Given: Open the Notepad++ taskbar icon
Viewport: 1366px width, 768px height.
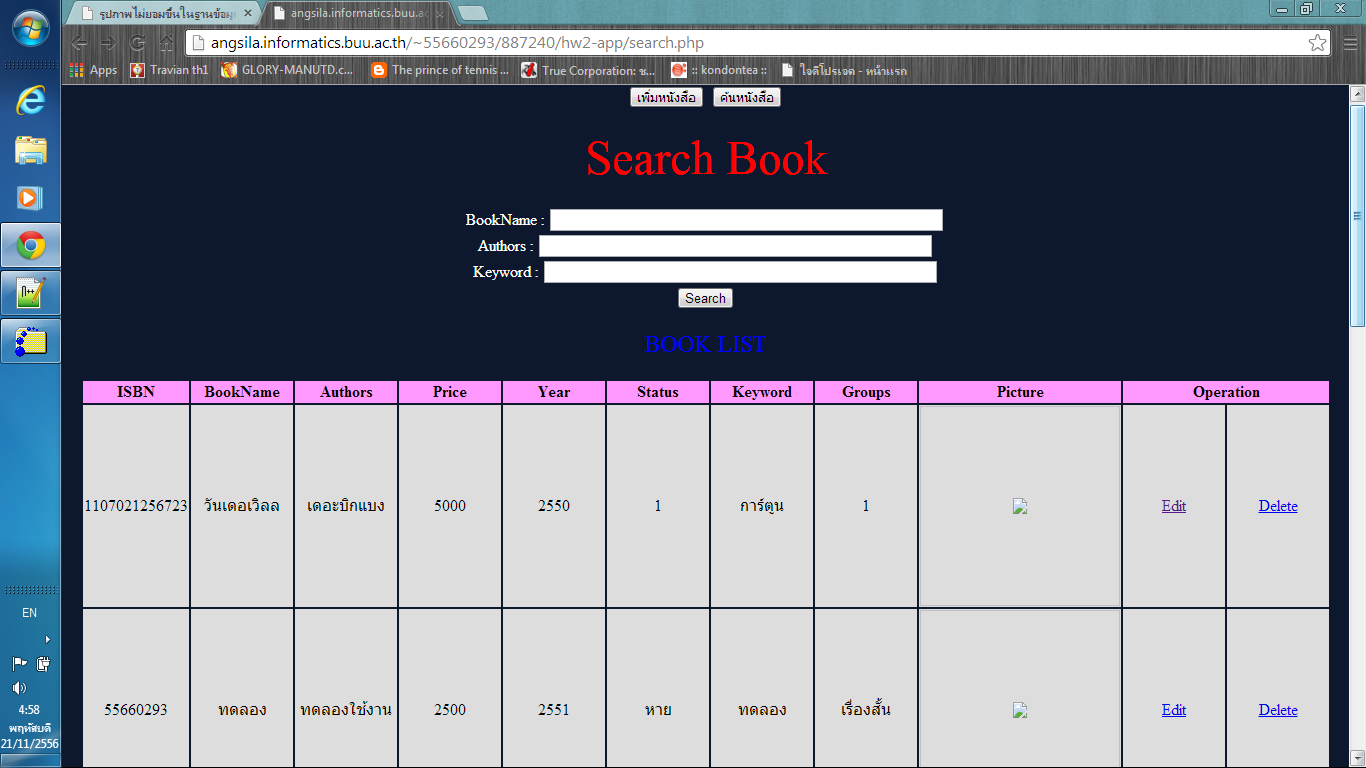Looking at the screenshot, I should point(30,293).
